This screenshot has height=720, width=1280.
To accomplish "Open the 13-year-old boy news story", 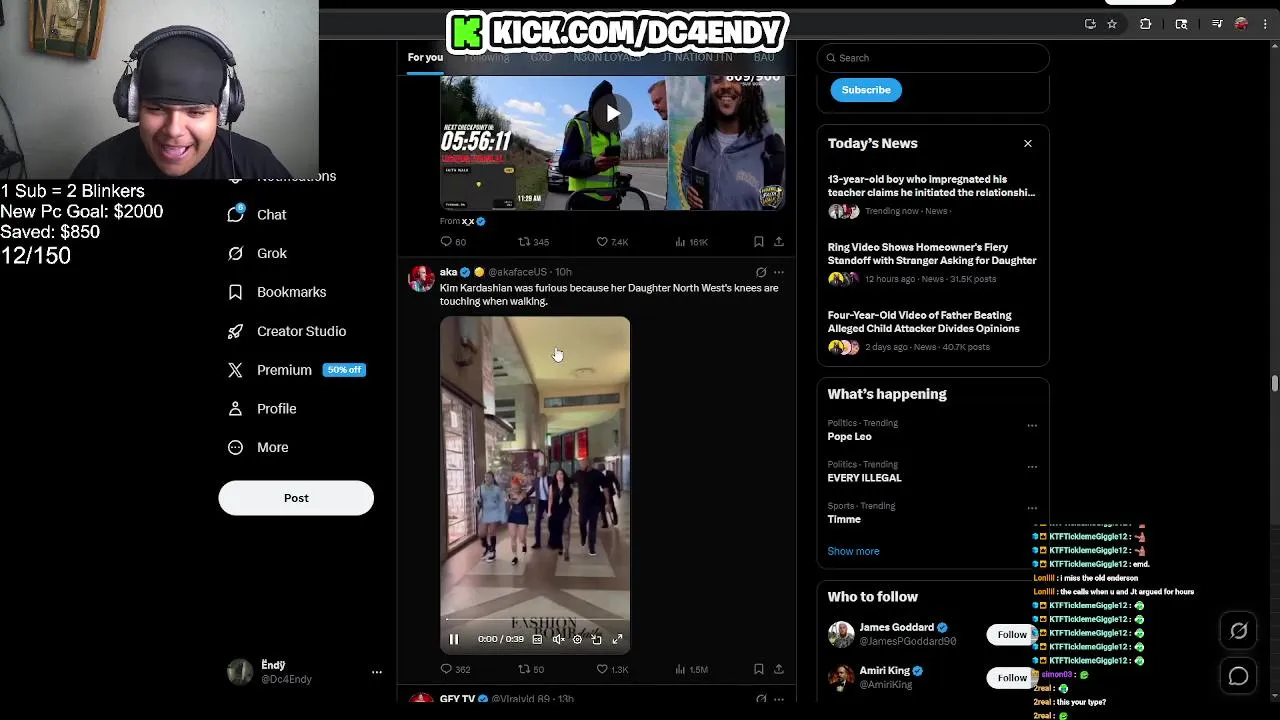I will (932, 195).
